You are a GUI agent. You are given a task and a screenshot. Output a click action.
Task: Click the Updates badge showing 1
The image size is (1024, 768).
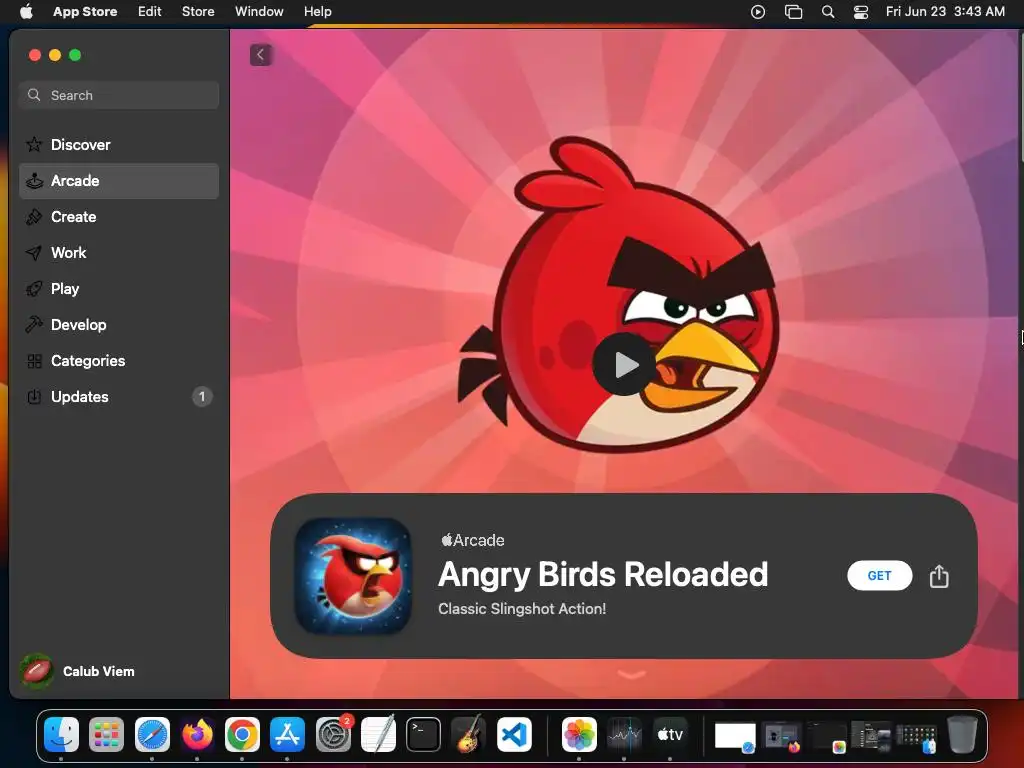202,396
